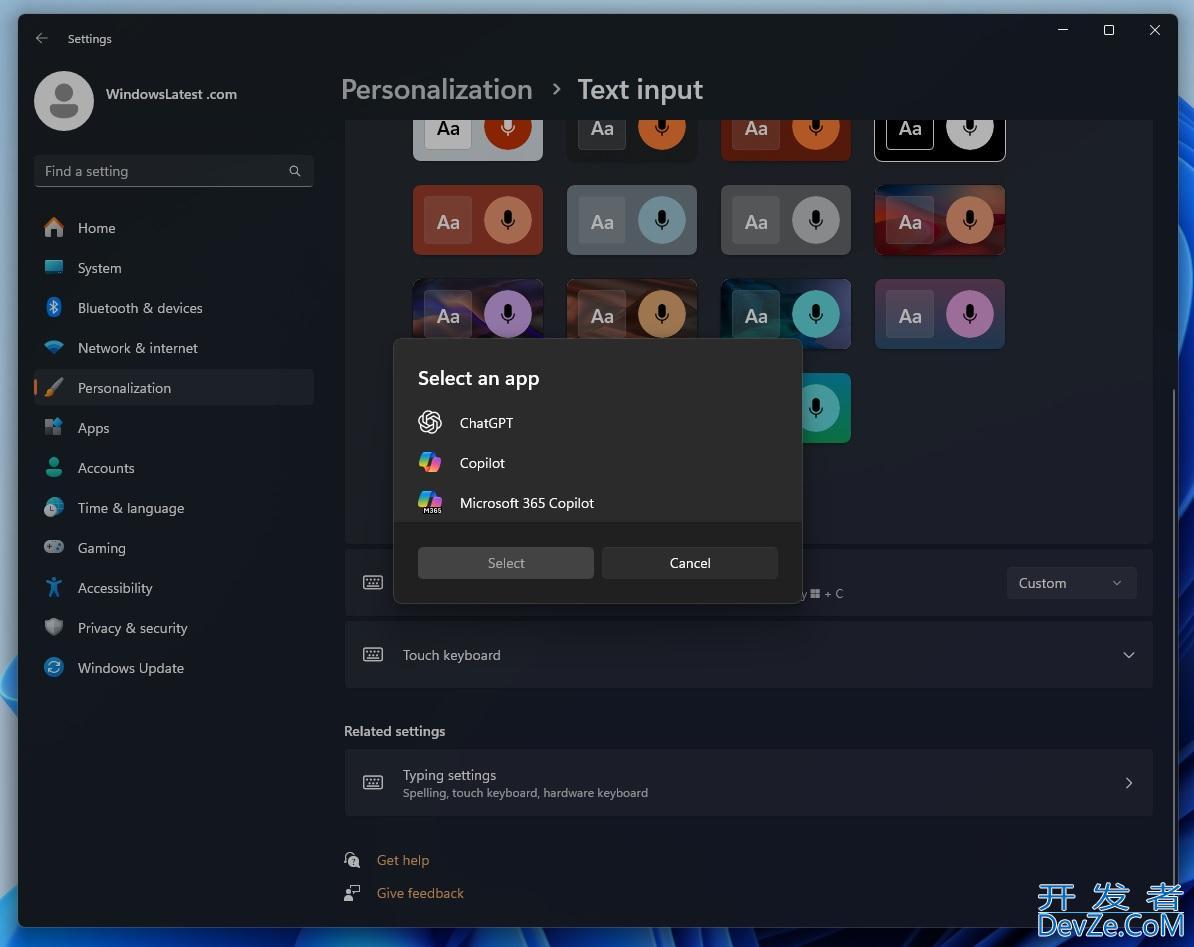Select the red wave wallpaper keyboard theme
The image size is (1194, 947).
[x=940, y=220]
